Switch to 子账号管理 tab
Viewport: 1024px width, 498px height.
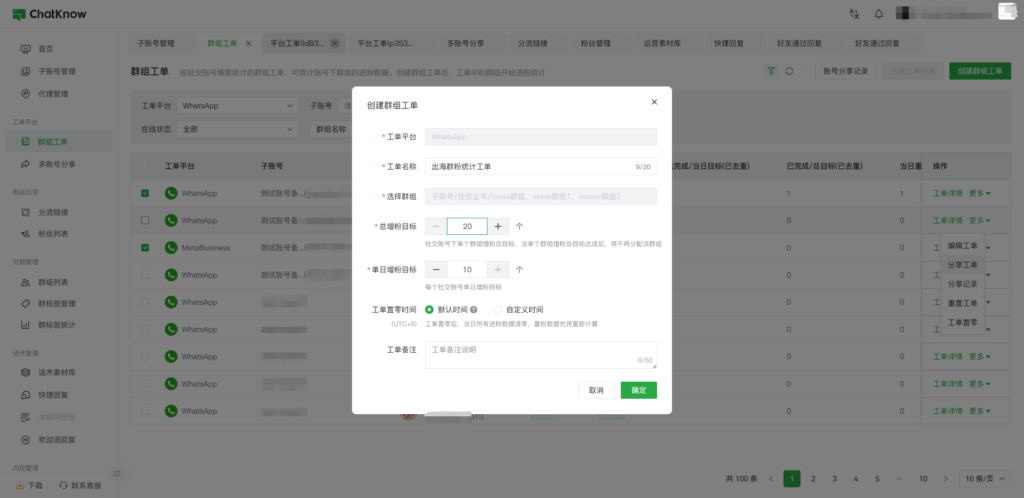pos(155,43)
